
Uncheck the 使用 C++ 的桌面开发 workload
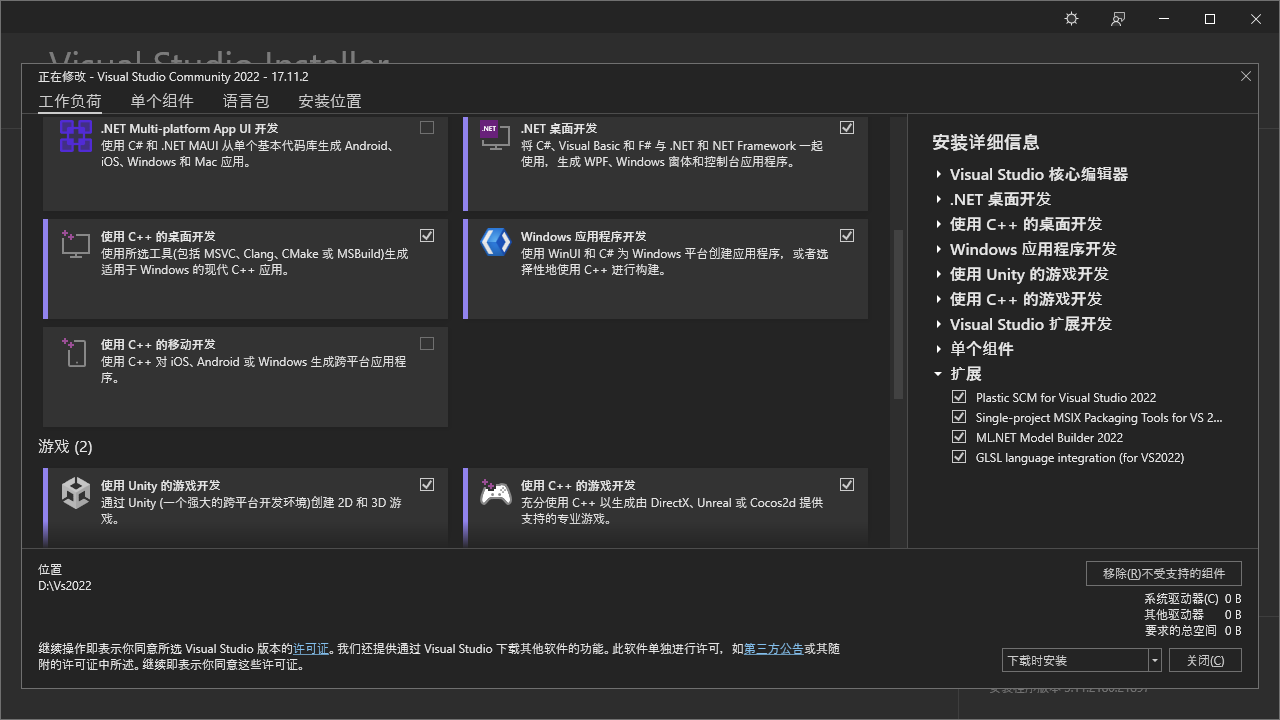(427, 236)
